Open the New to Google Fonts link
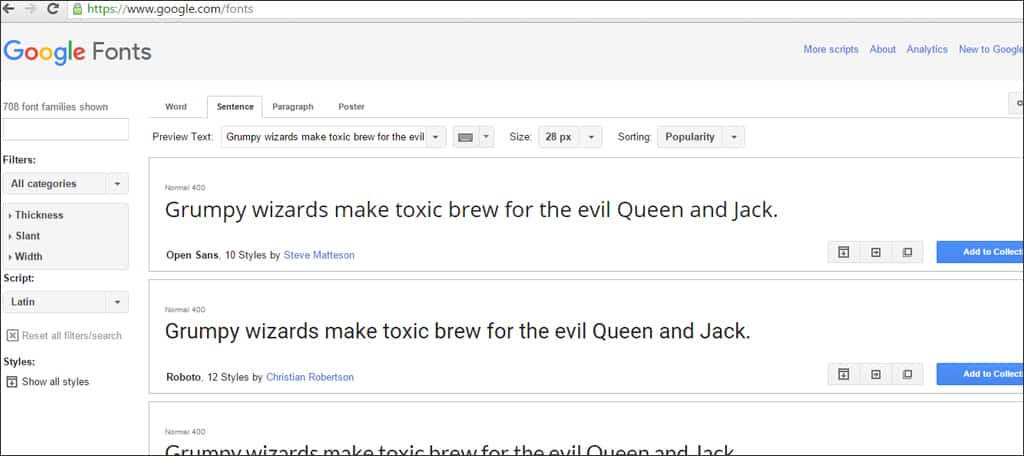Image resolution: width=1024 pixels, height=456 pixels. (x=991, y=49)
